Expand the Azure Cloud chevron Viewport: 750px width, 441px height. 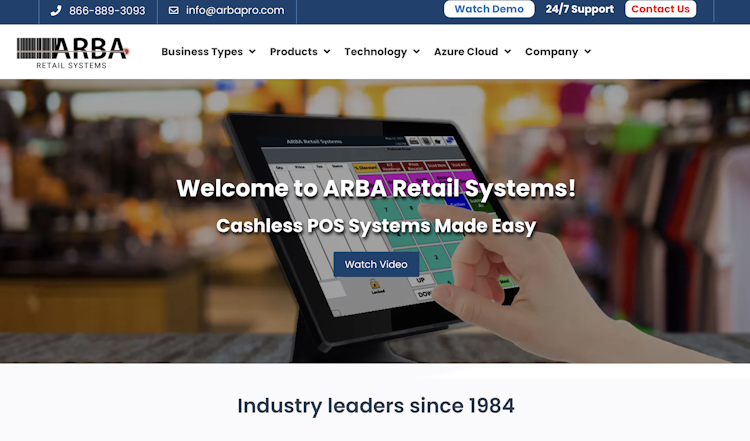(x=507, y=52)
